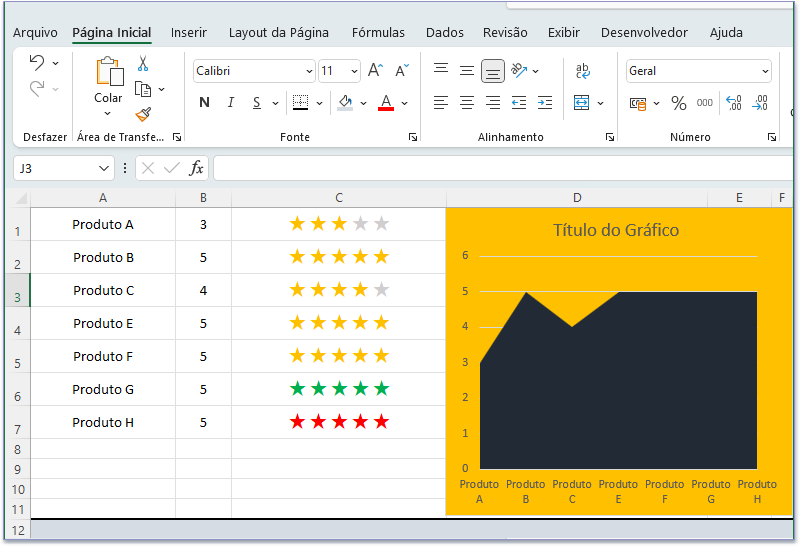Increase font size with larger A icon
Viewport: 800px width, 547px height.
coord(376,70)
